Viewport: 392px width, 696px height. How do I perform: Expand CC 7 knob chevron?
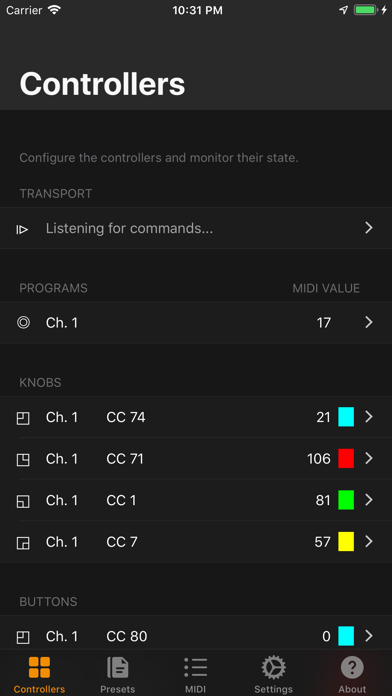click(x=368, y=542)
